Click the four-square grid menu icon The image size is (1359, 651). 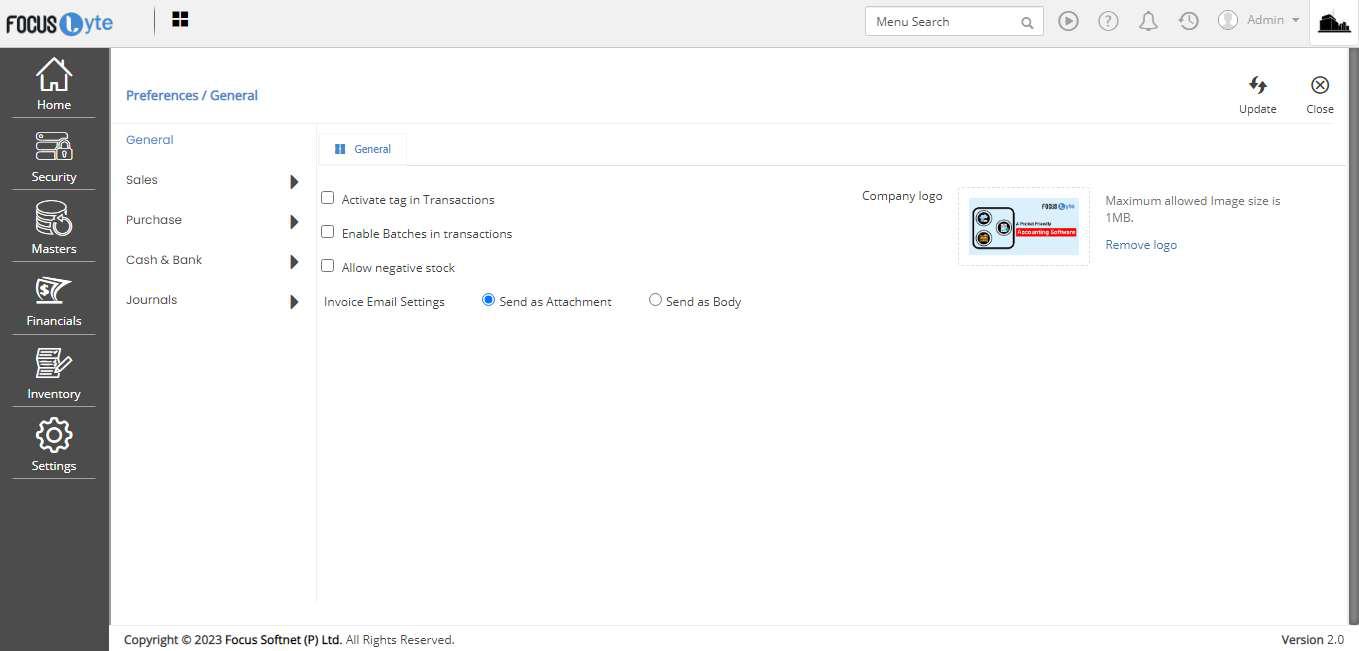point(180,19)
